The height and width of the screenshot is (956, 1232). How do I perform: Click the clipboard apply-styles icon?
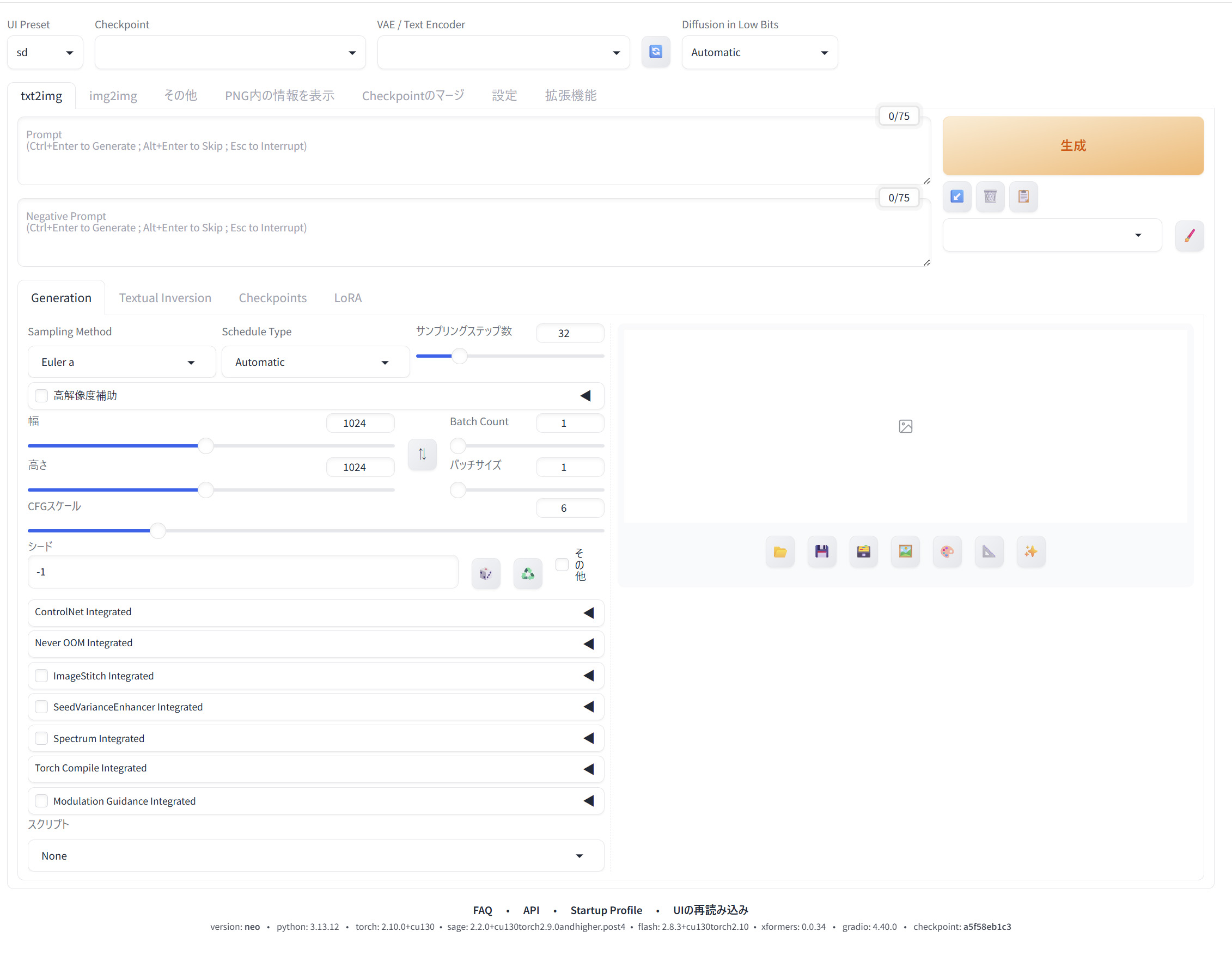point(1023,197)
